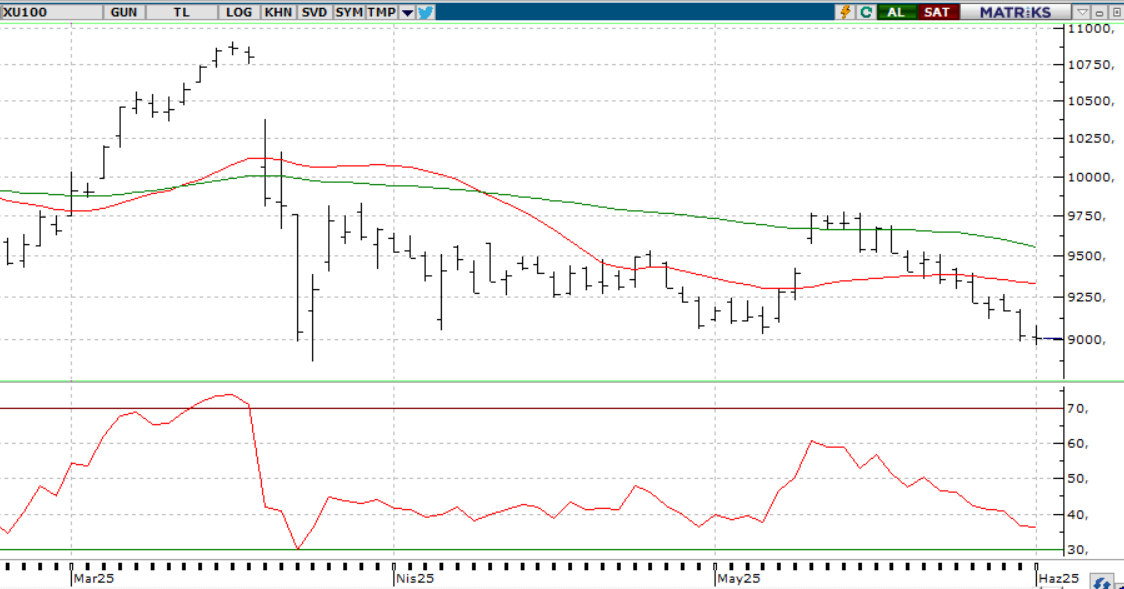Viewport: 1124px width, 589px height.
Task: Click the 10000 price axis label
Action: (x=1090, y=177)
